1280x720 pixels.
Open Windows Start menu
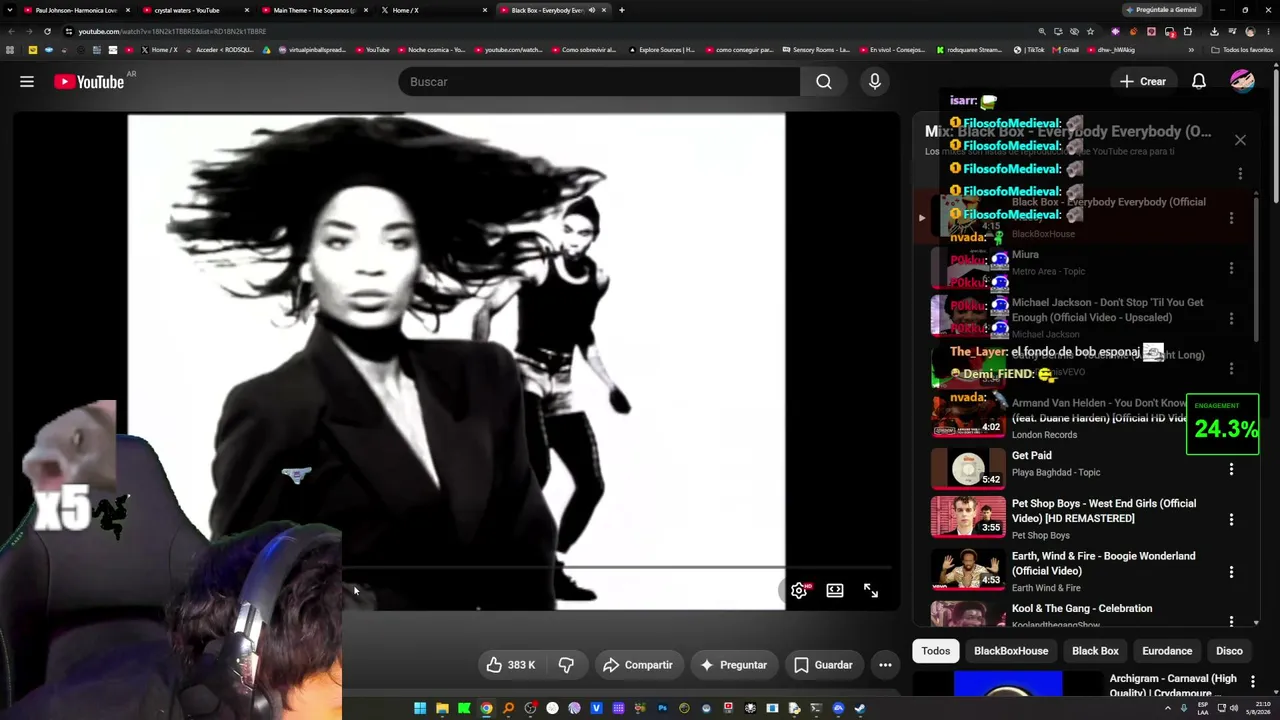point(420,709)
